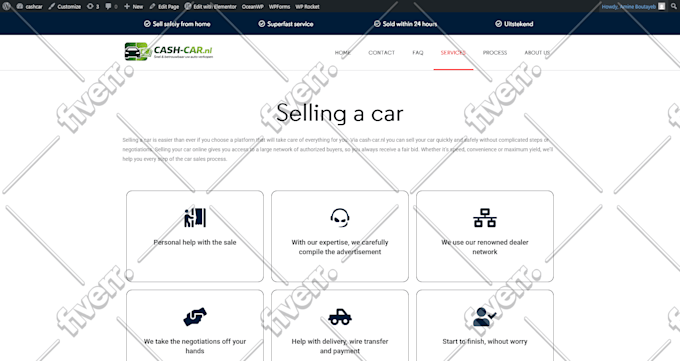Open the CASH-CAR.nl logo homepage link
The width and height of the screenshot is (680, 361).
[169, 51]
